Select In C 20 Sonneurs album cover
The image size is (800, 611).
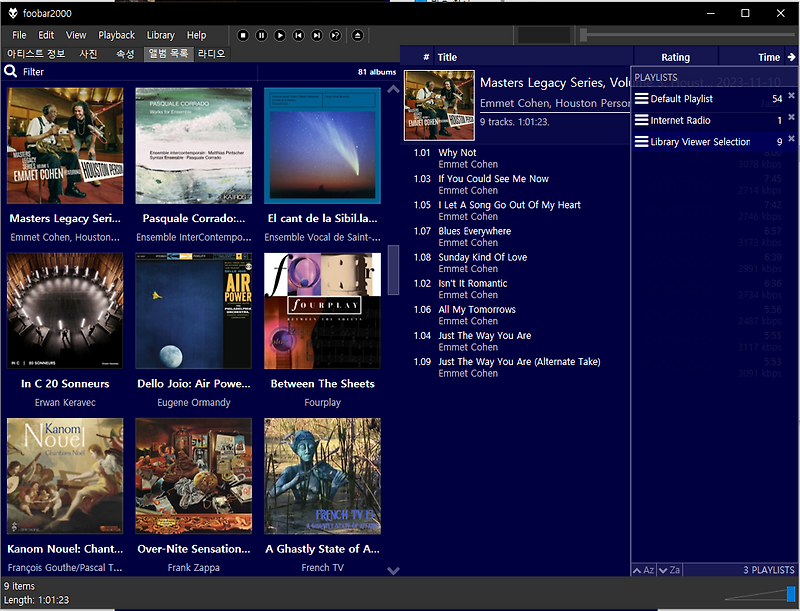coord(65,311)
